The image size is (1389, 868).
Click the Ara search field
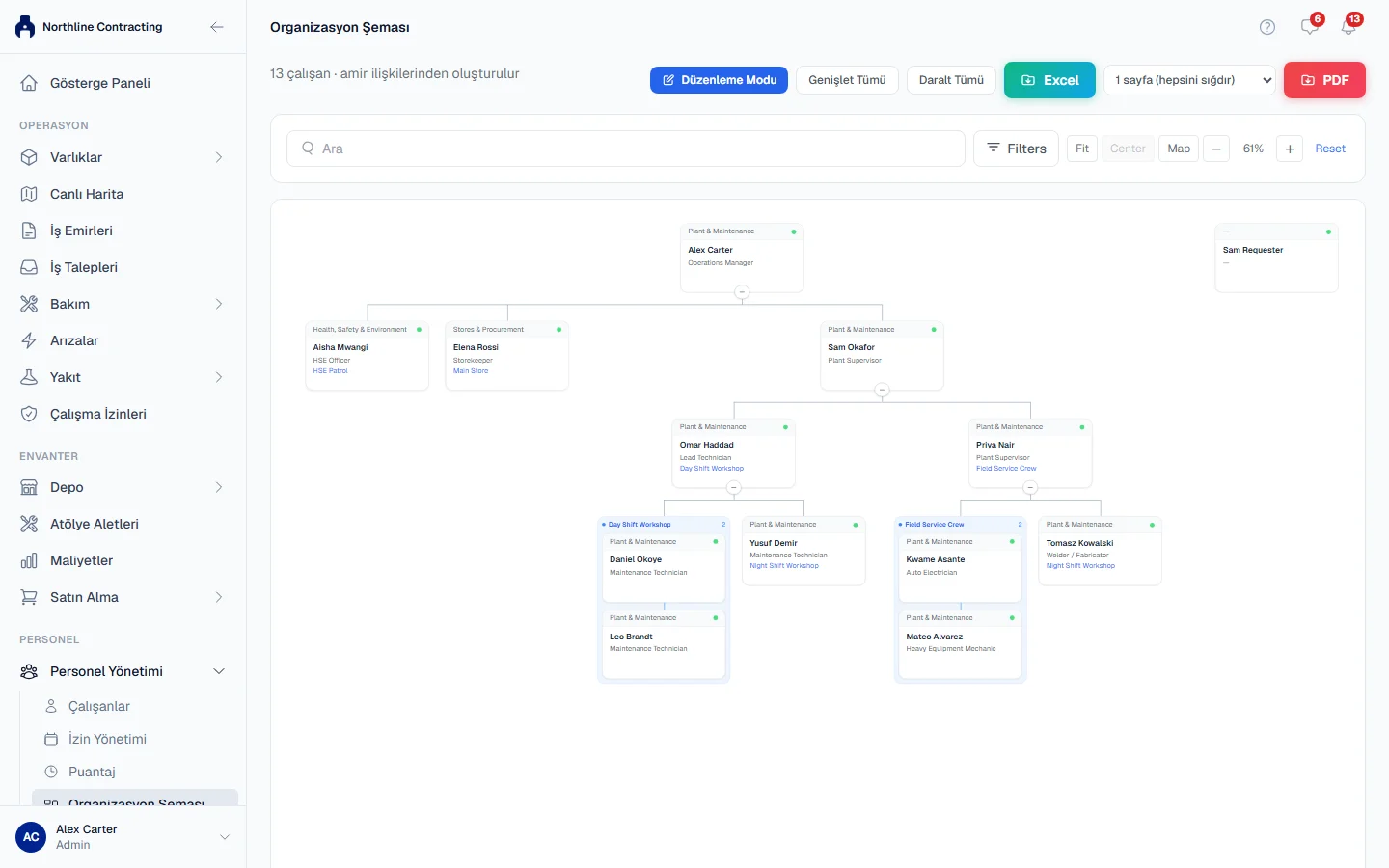[626, 149]
